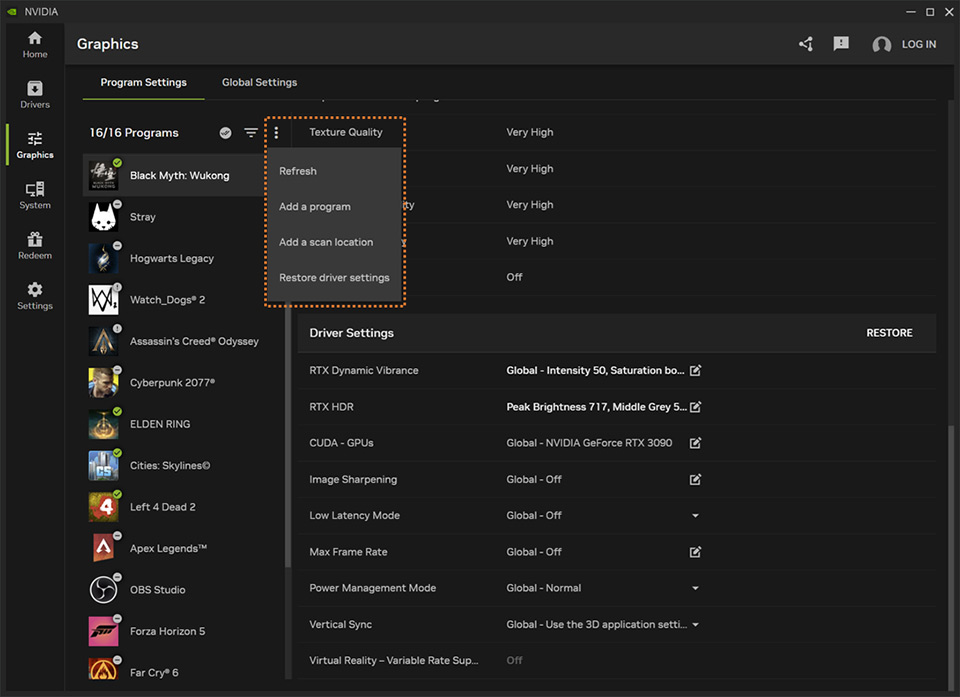Select Cyberpunk 2077 in programs list
The height and width of the screenshot is (697, 960).
coord(172,383)
